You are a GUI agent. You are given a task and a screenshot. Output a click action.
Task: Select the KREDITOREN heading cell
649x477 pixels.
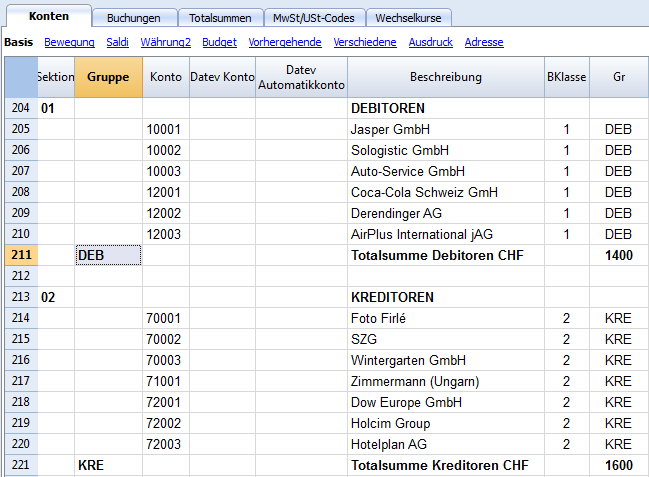tap(446, 297)
